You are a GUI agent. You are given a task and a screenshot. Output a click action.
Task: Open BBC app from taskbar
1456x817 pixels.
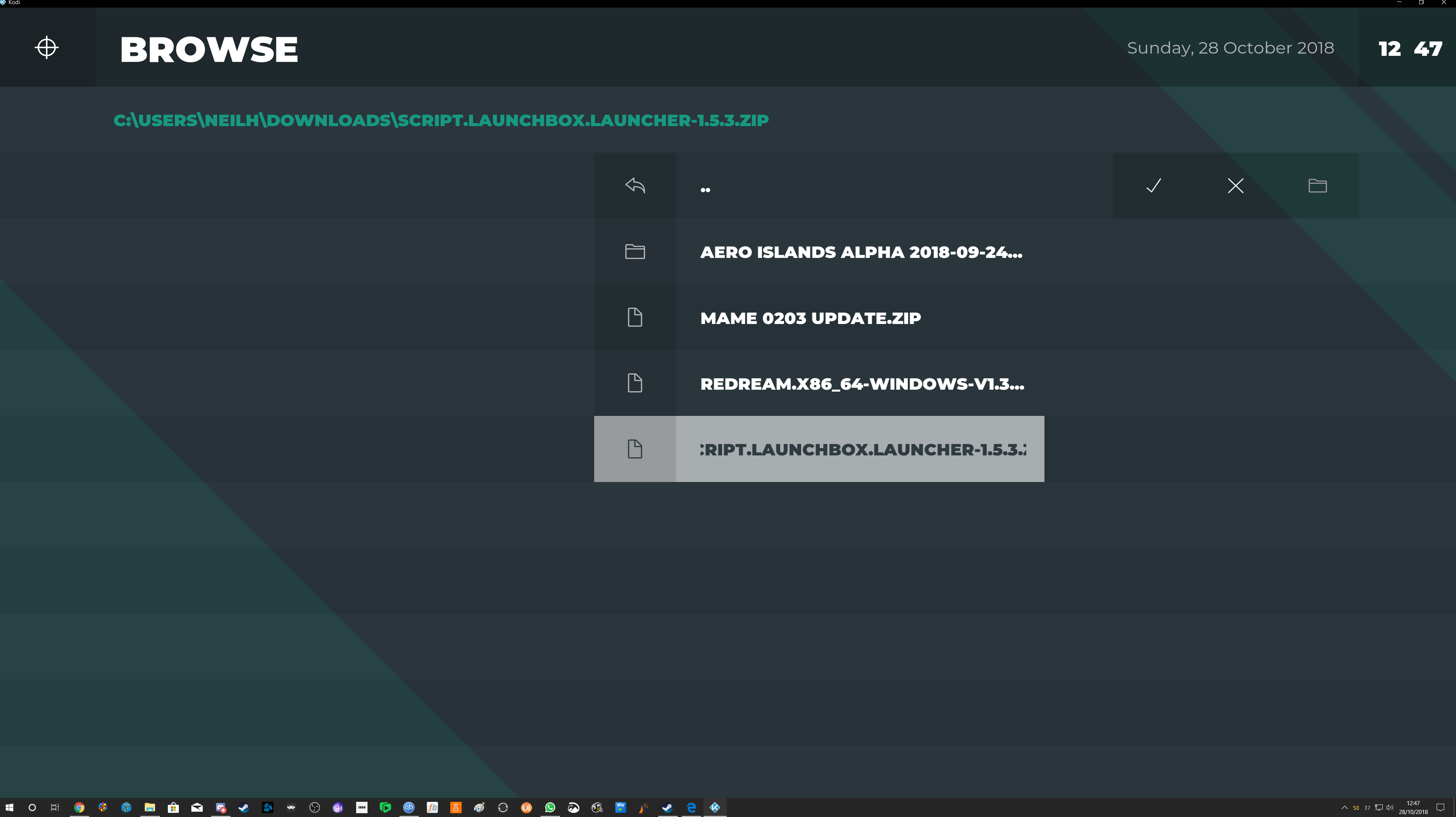362,808
